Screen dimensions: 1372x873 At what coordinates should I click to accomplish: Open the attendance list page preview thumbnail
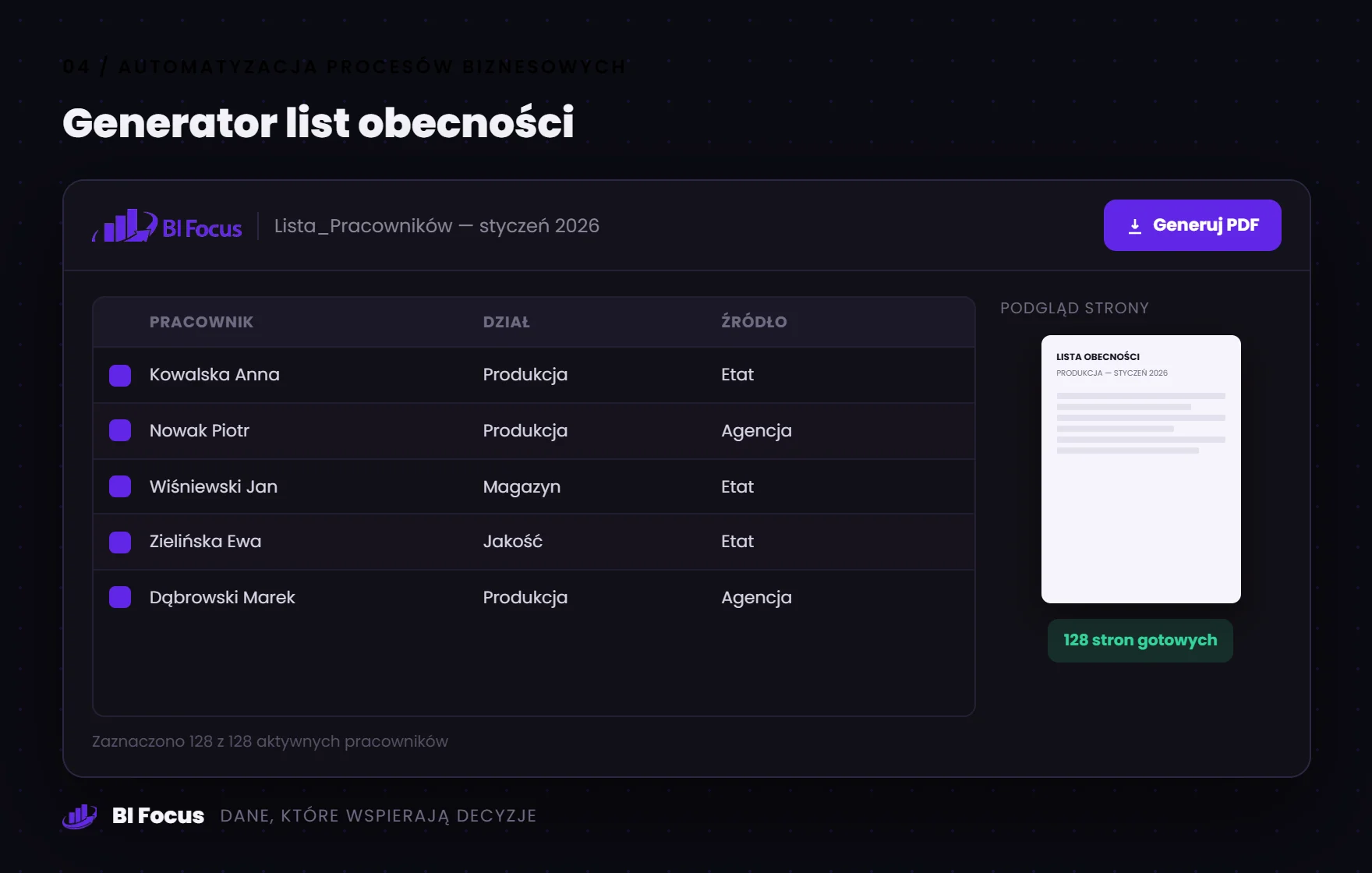click(x=1140, y=469)
